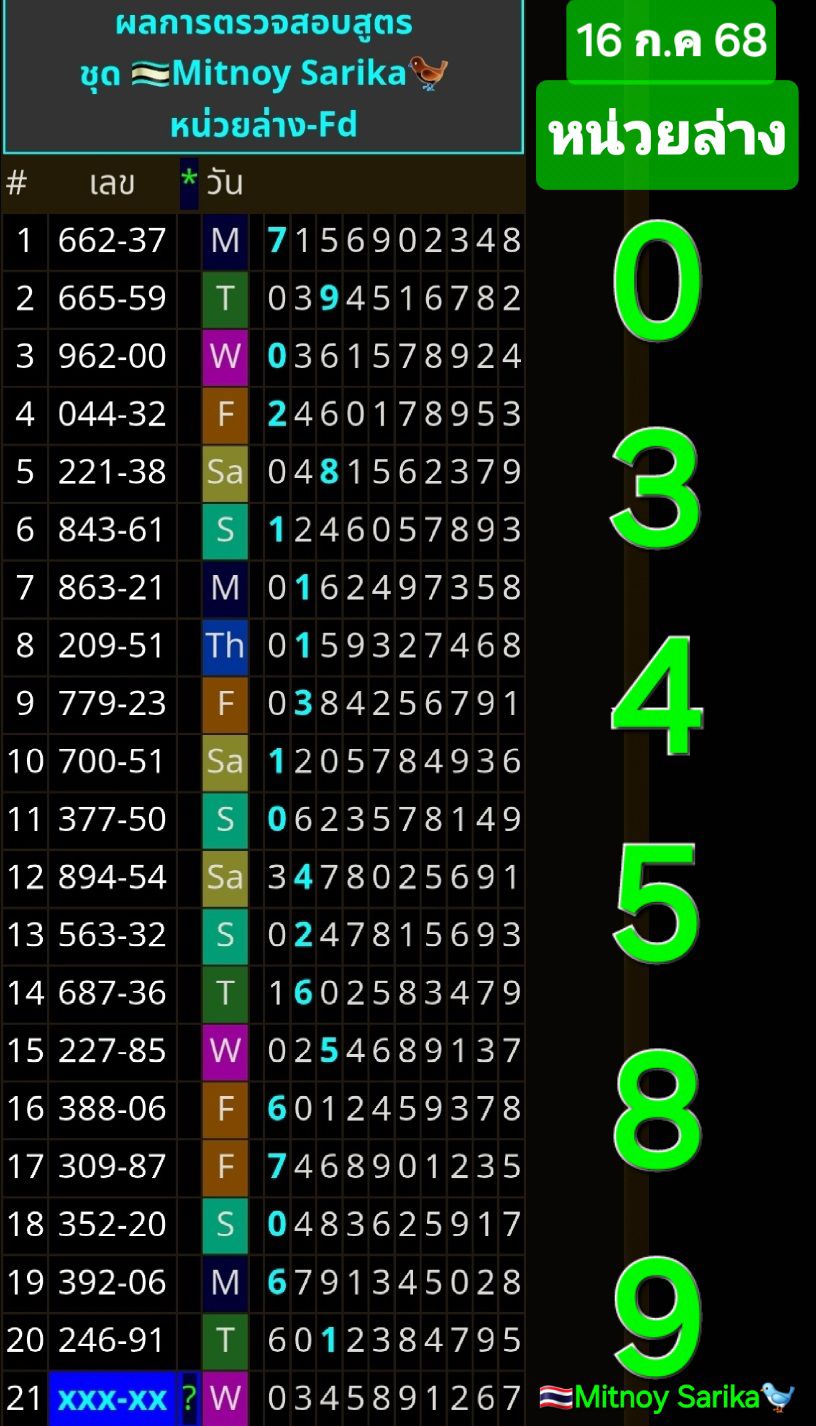Click the question mark cell in row 21
816x1426 pixels.
[x=189, y=1397]
